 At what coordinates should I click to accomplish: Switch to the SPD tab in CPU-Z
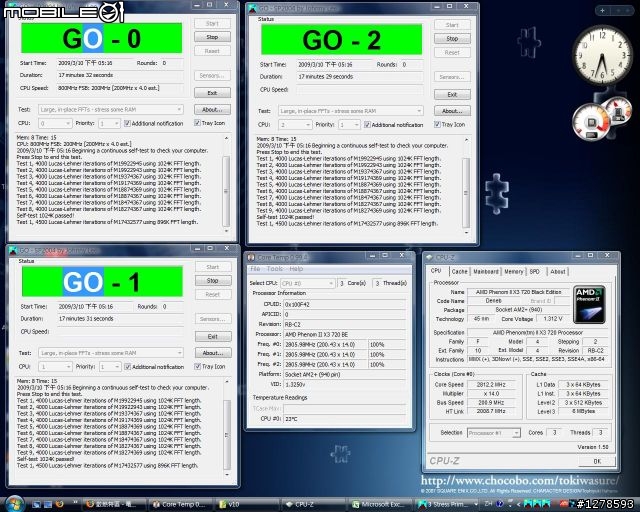tap(534, 272)
